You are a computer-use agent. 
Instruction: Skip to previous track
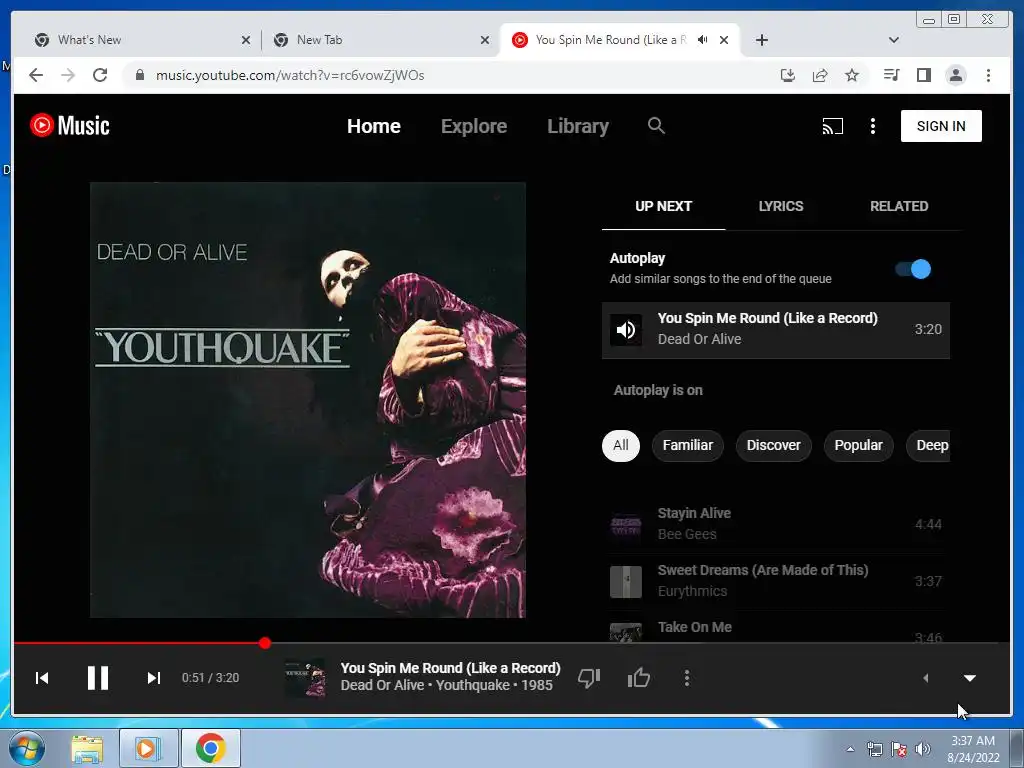[x=42, y=678]
